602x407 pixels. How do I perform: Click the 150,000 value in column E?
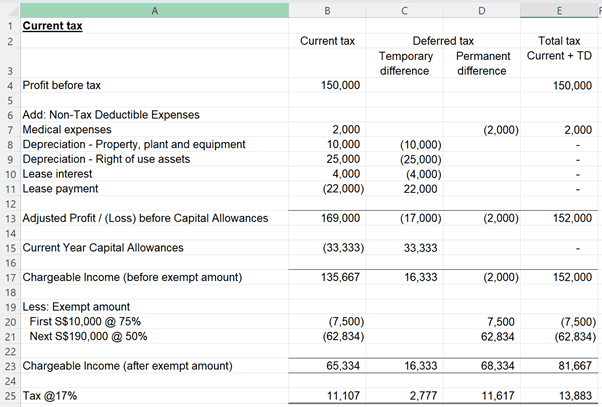pyautogui.click(x=572, y=85)
